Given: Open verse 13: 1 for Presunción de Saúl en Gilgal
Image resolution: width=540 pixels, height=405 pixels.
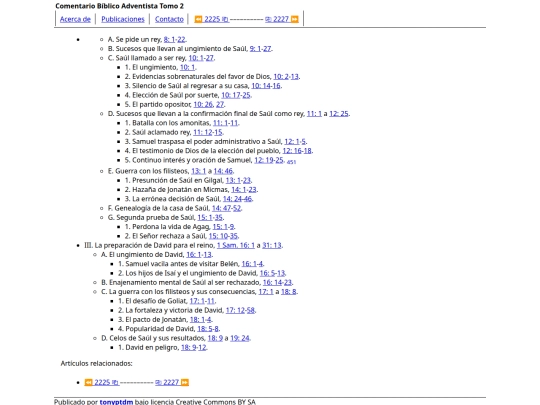Looking at the screenshot, I should tap(233, 181).
